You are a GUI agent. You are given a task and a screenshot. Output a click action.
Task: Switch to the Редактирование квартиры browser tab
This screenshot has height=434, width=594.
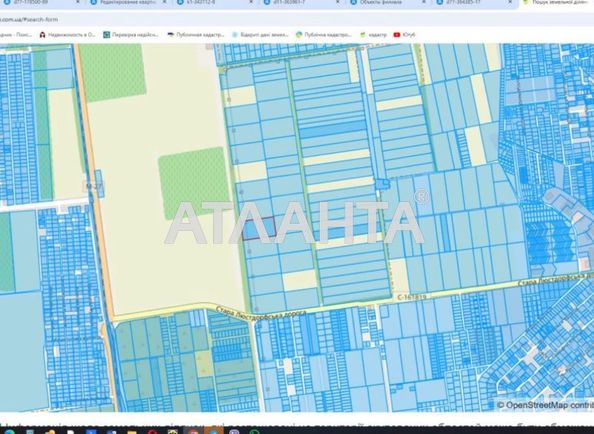[127, 3]
